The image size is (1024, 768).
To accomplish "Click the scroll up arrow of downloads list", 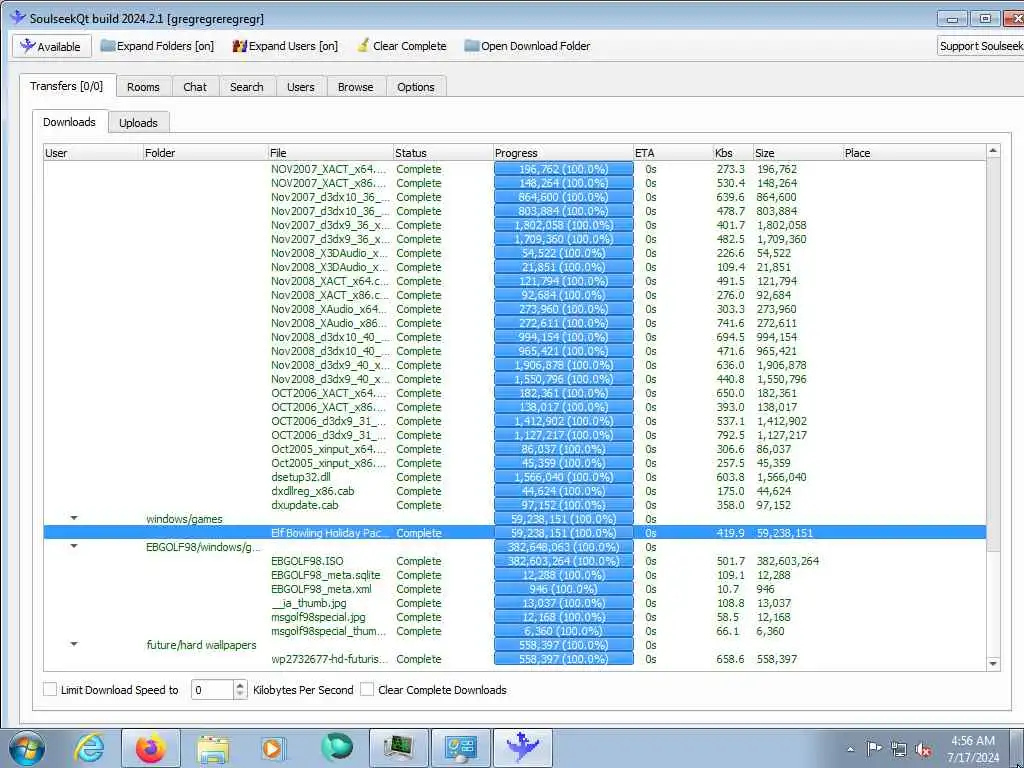I will [x=993, y=152].
